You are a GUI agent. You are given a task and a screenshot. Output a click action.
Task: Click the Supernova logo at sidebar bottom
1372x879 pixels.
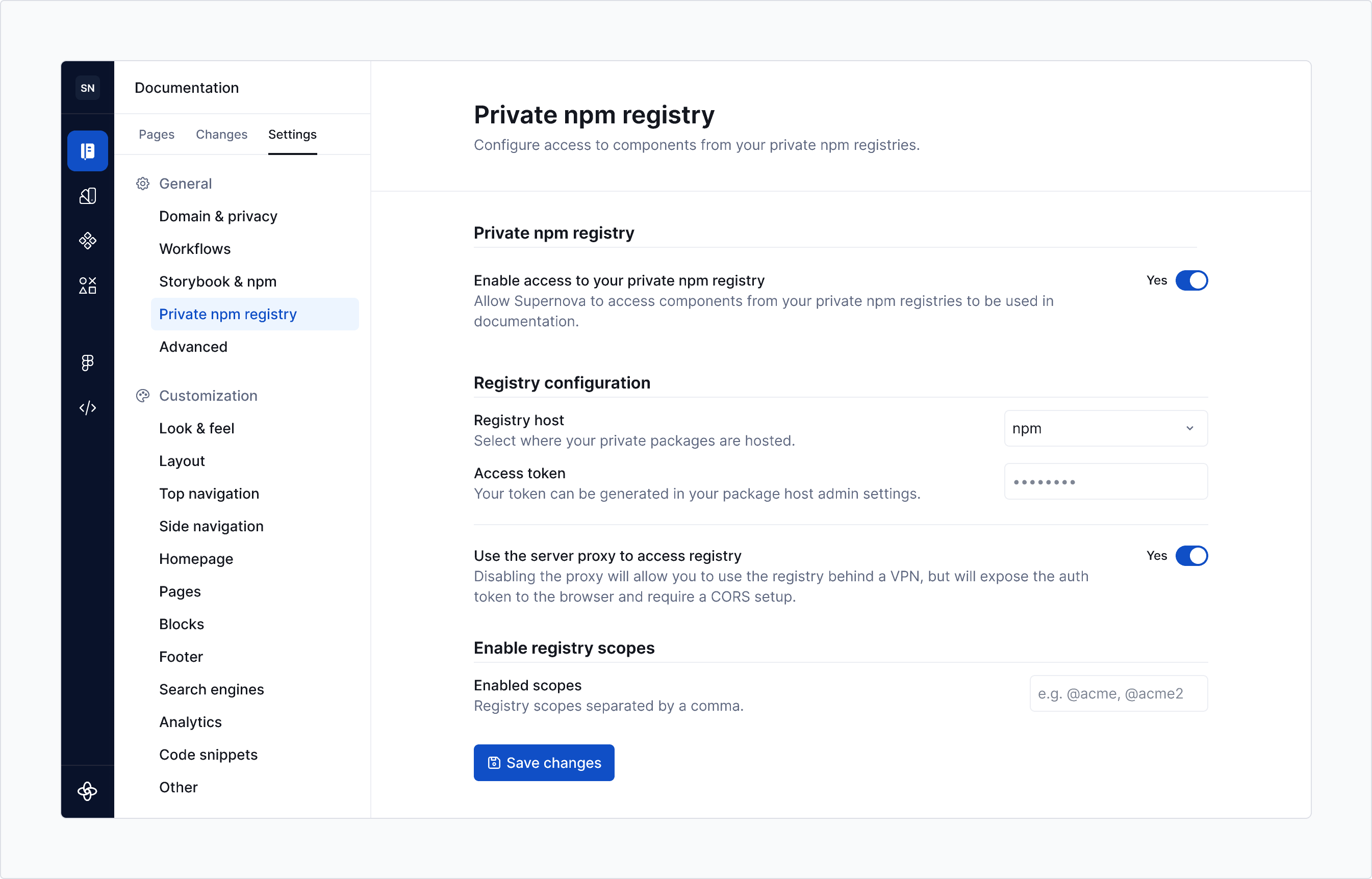point(87,792)
